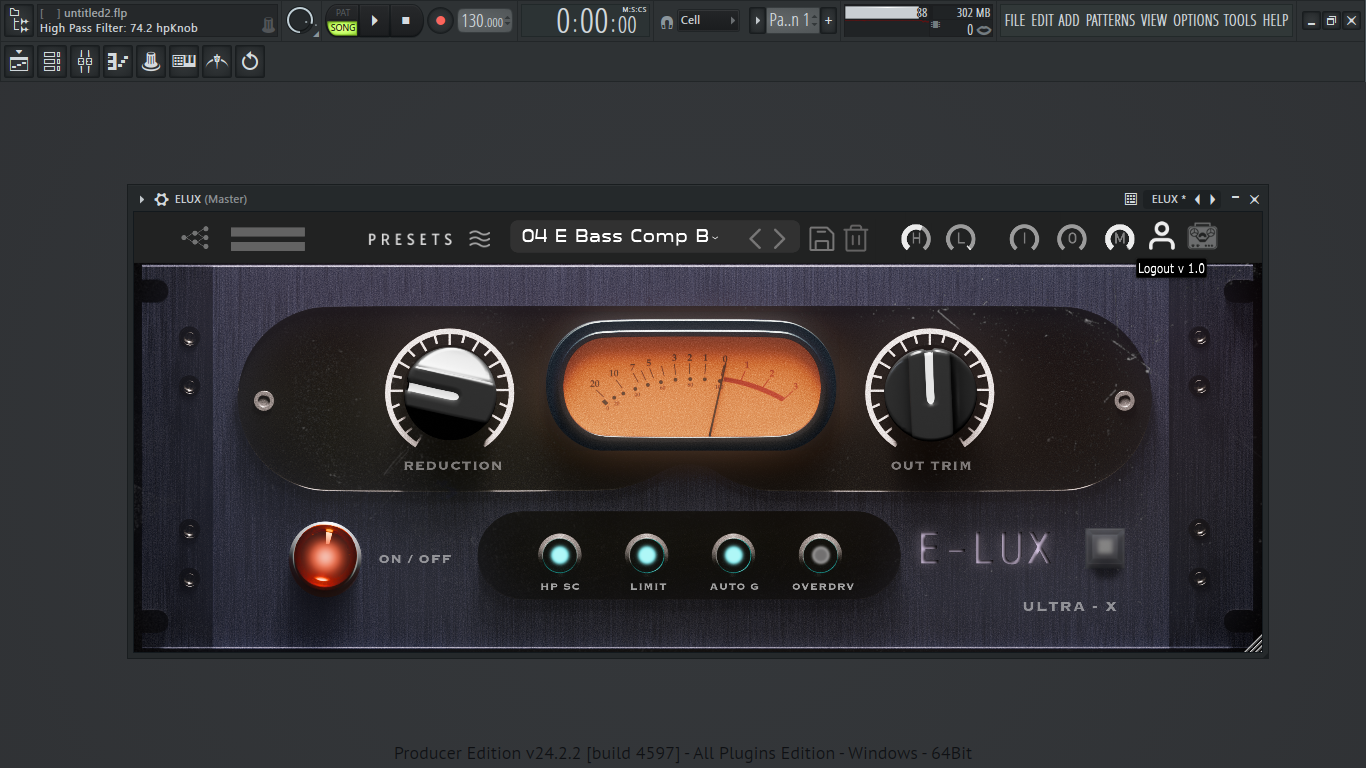
Task: Click the tape machine icon in ELUX
Action: click(1202, 236)
